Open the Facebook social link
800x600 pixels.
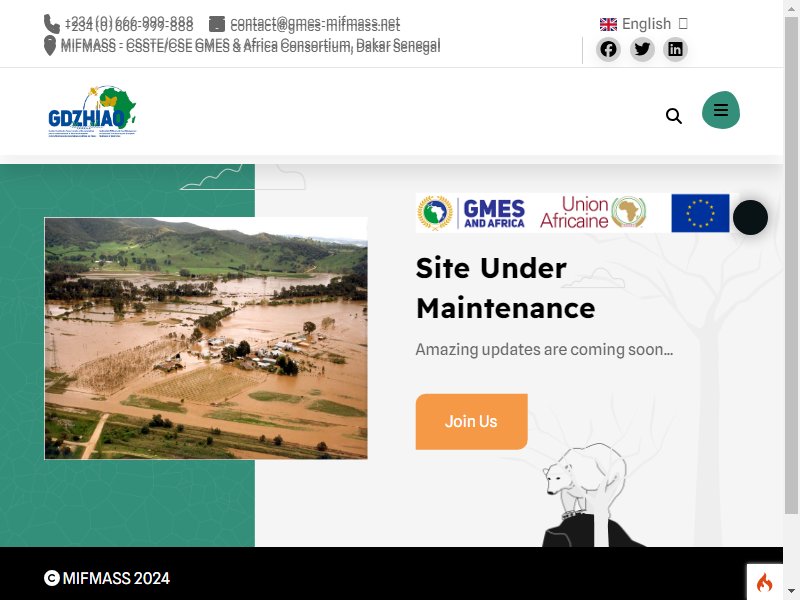point(608,49)
